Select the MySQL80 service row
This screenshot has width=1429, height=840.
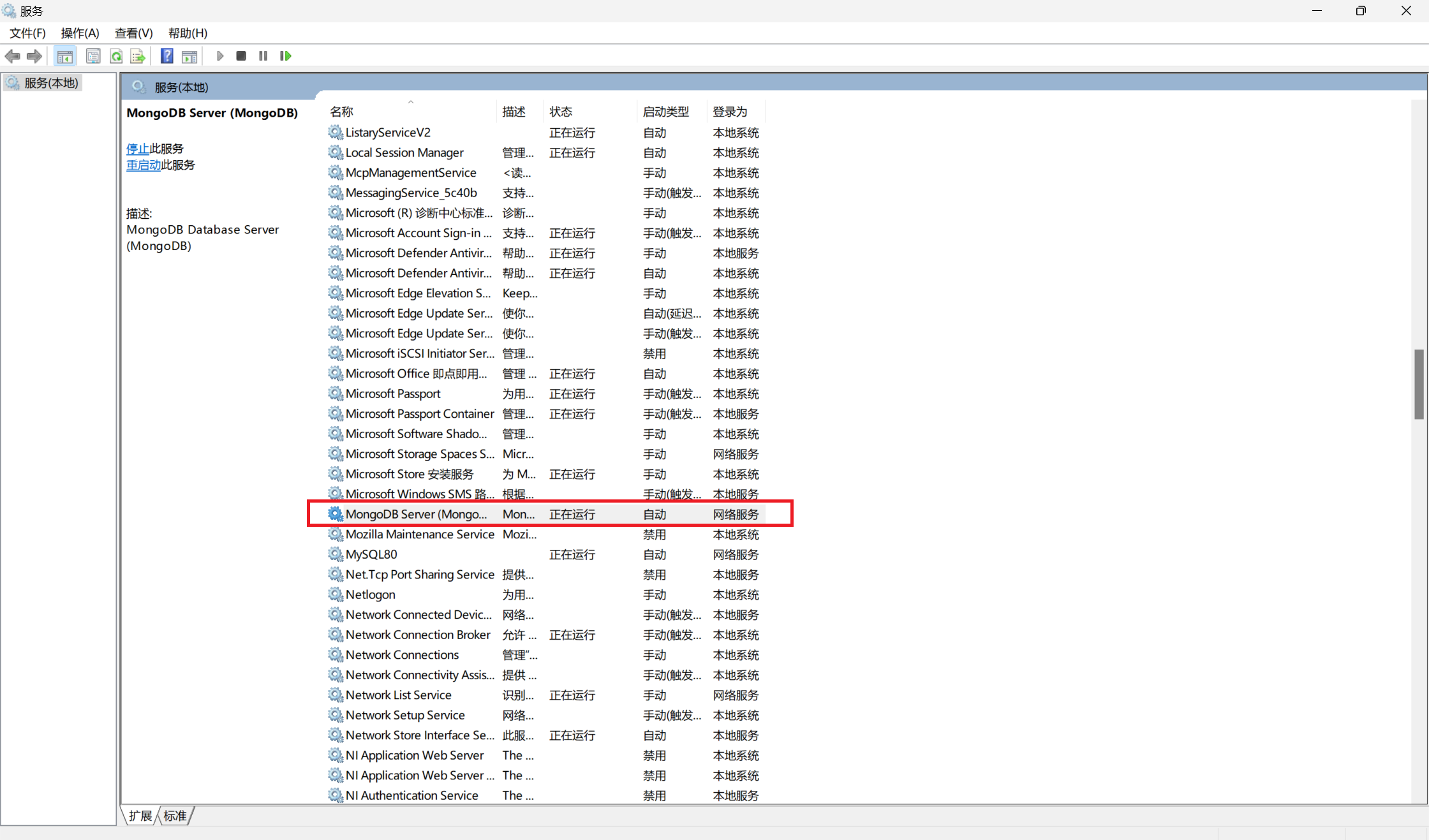371,554
